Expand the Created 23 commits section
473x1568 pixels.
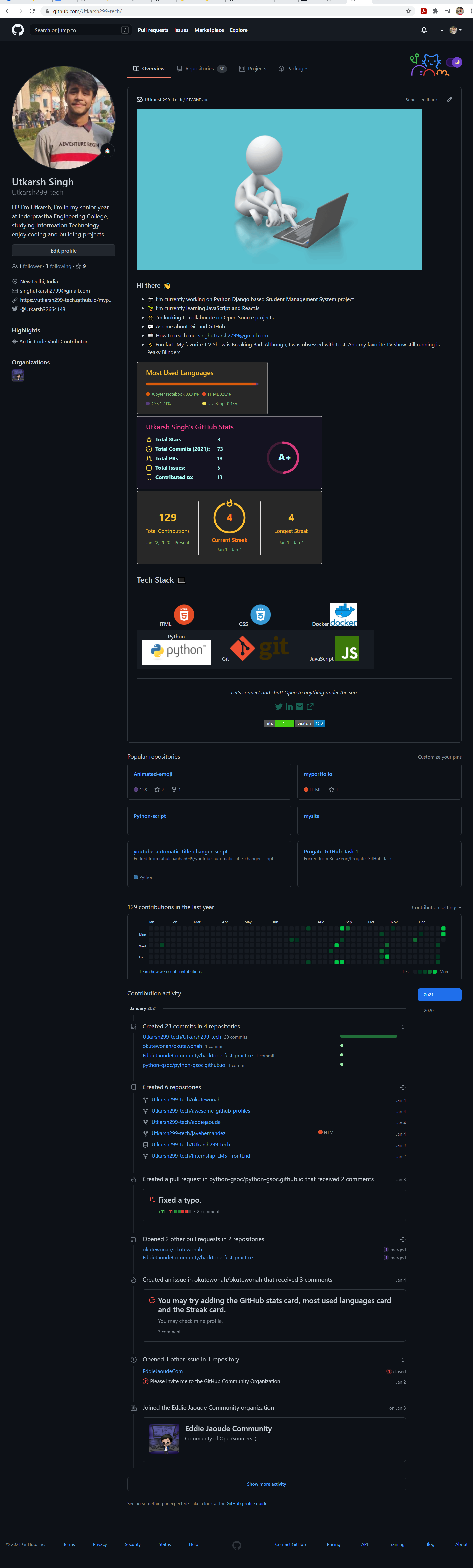tap(402, 1026)
